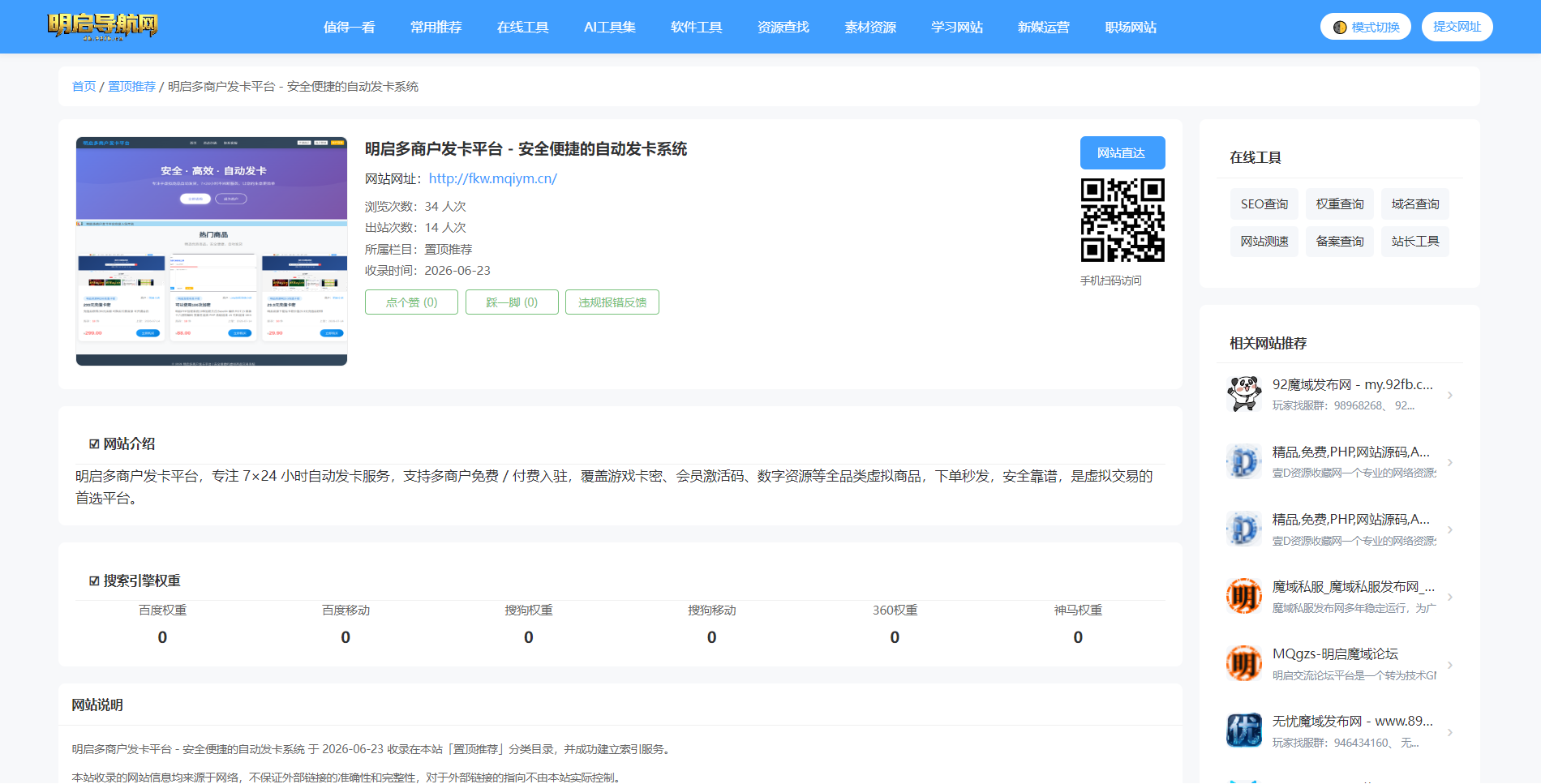Open the 资源查找 nav menu
Image resolution: width=1541 pixels, height=784 pixels.
tap(783, 27)
